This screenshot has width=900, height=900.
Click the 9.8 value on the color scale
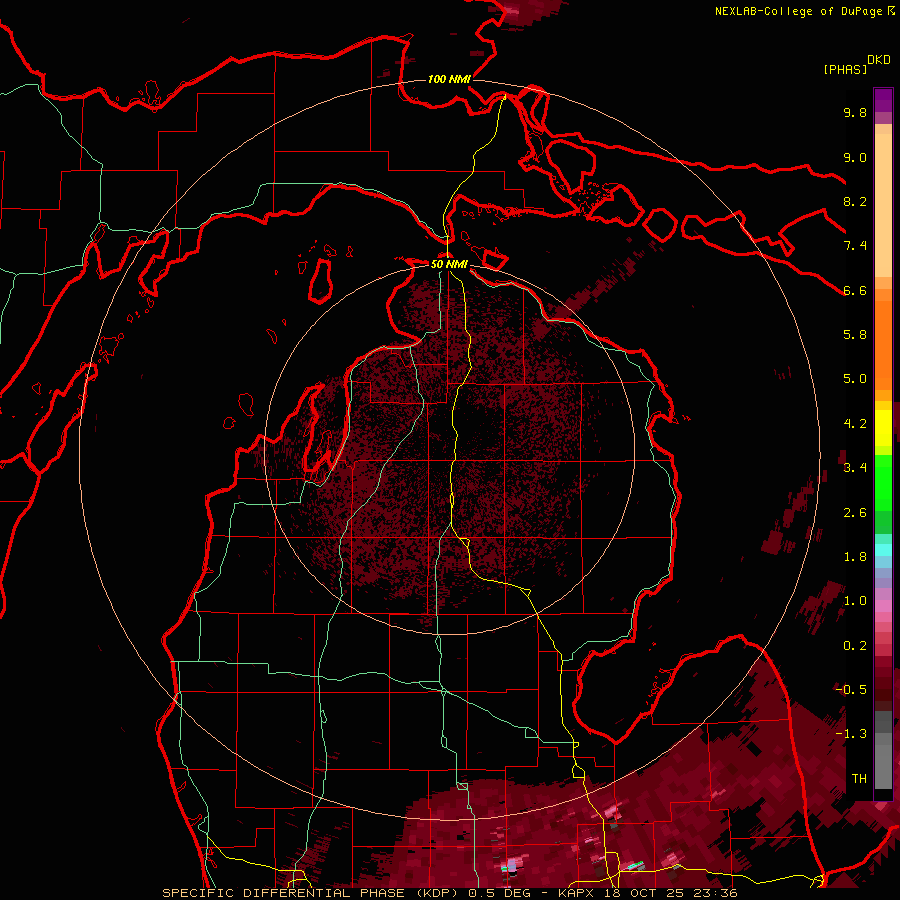855,112
